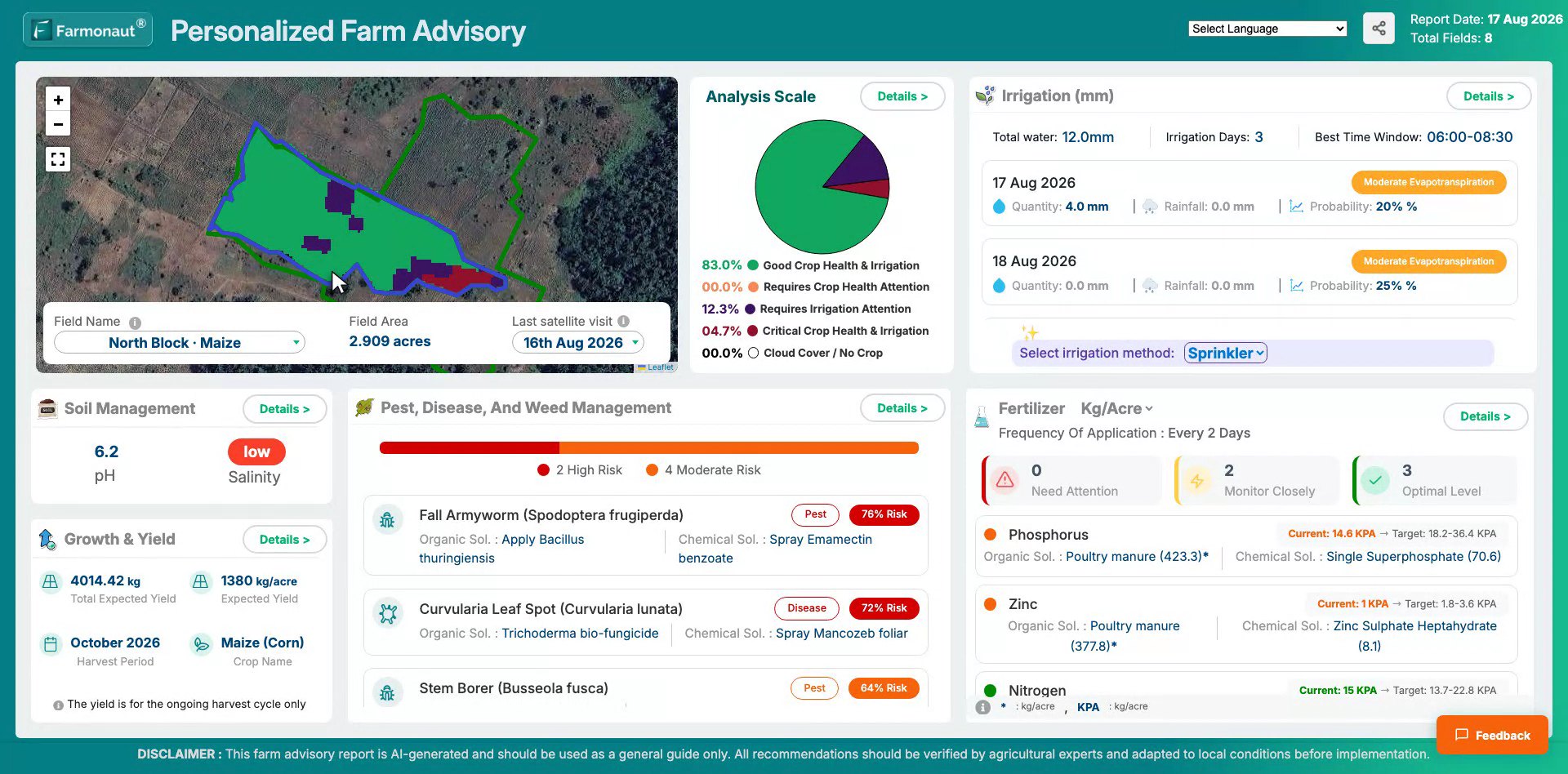
Task: Click the Leaflet attribution link
Action: tap(661, 367)
